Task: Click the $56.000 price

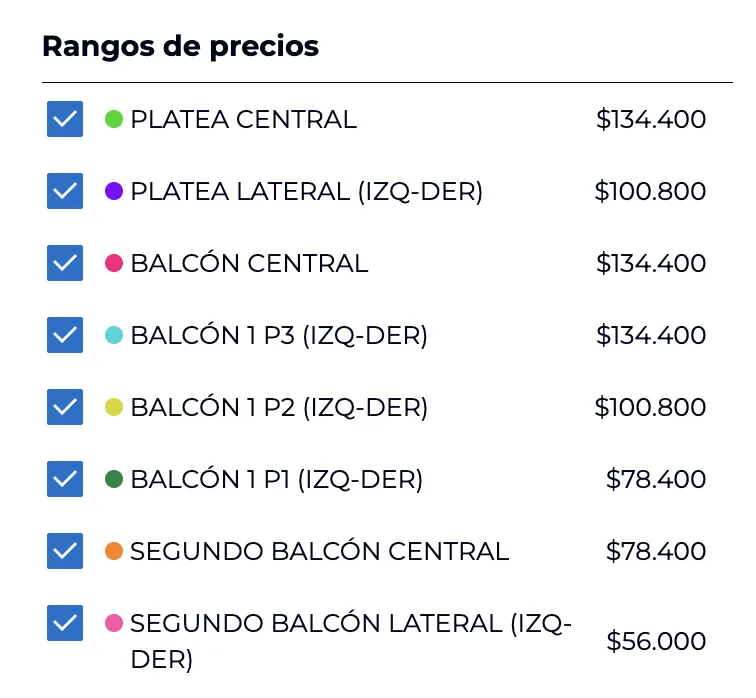Action: (x=656, y=641)
